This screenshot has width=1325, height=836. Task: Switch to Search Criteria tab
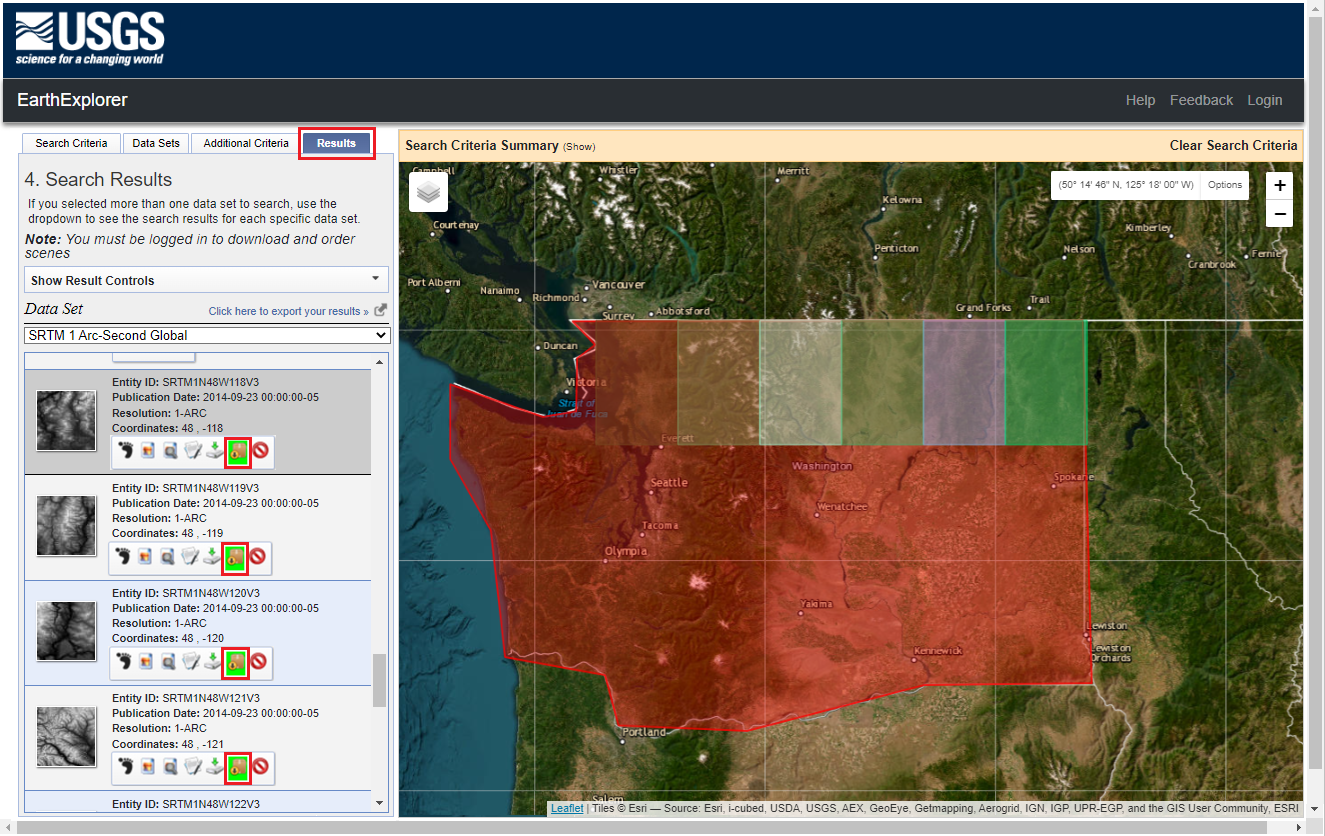pos(71,143)
